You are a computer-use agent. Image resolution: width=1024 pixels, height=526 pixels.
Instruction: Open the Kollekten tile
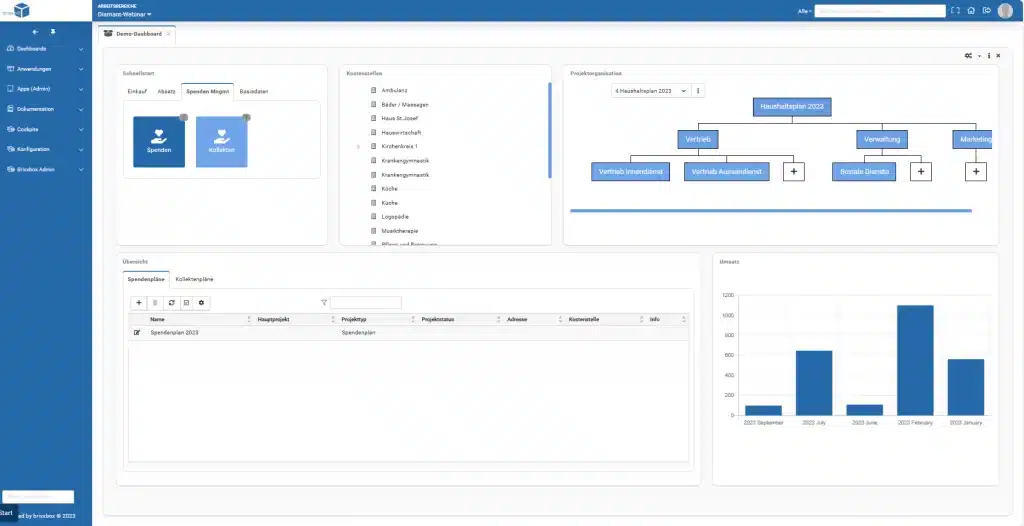point(221,142)
